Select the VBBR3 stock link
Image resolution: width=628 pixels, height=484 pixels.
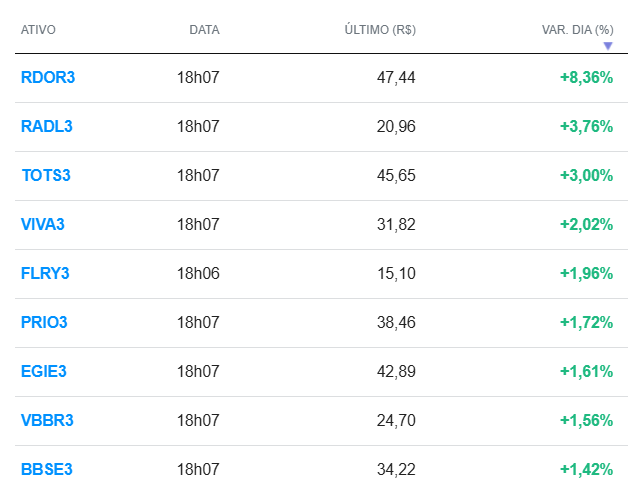[x=47, y=420]
